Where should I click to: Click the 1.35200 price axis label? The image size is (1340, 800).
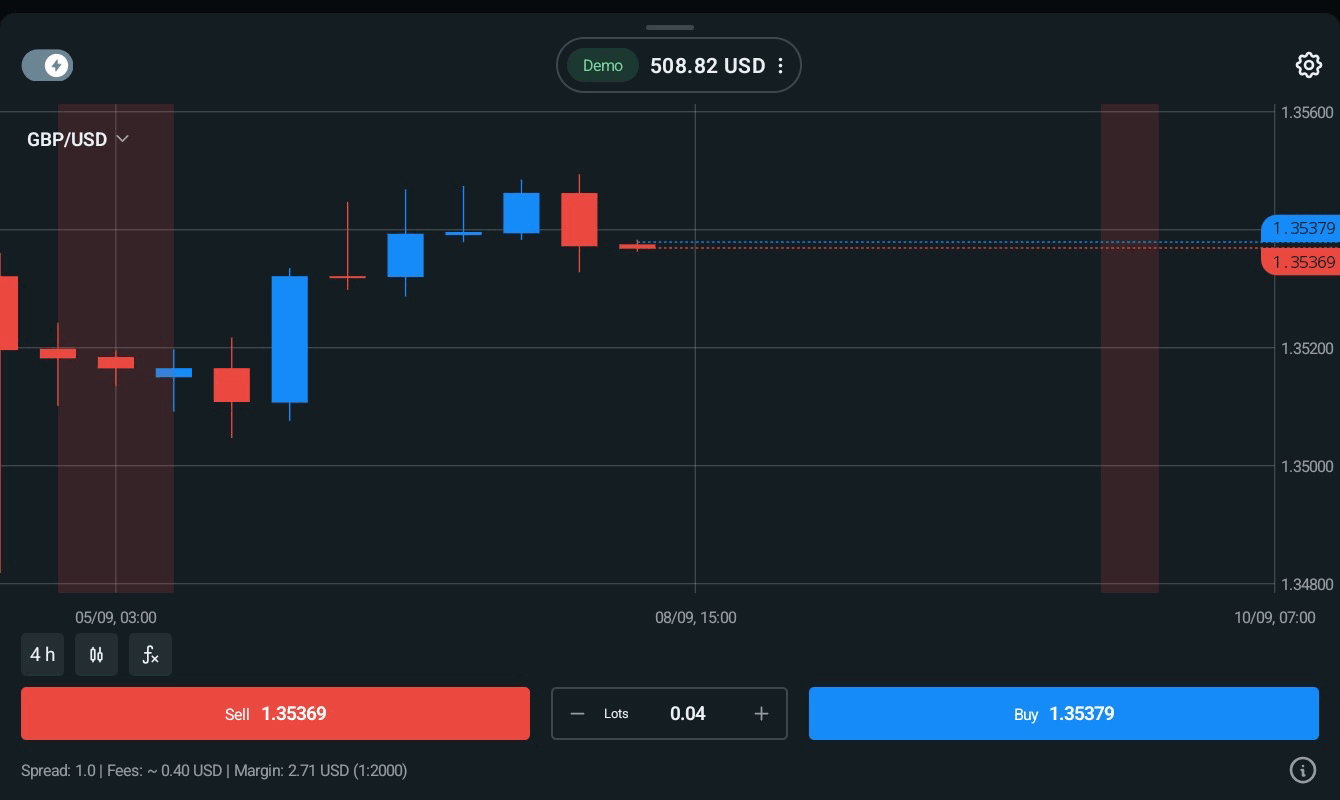[1307, 348]
